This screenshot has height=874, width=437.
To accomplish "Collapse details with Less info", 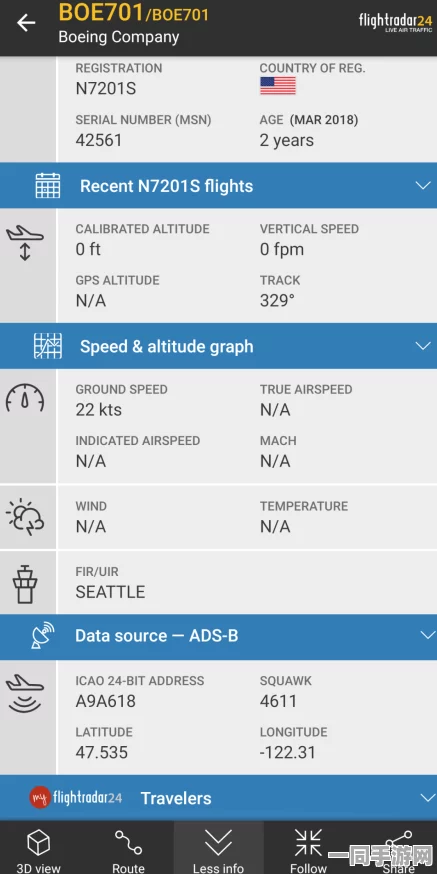I will click(218, 847).
